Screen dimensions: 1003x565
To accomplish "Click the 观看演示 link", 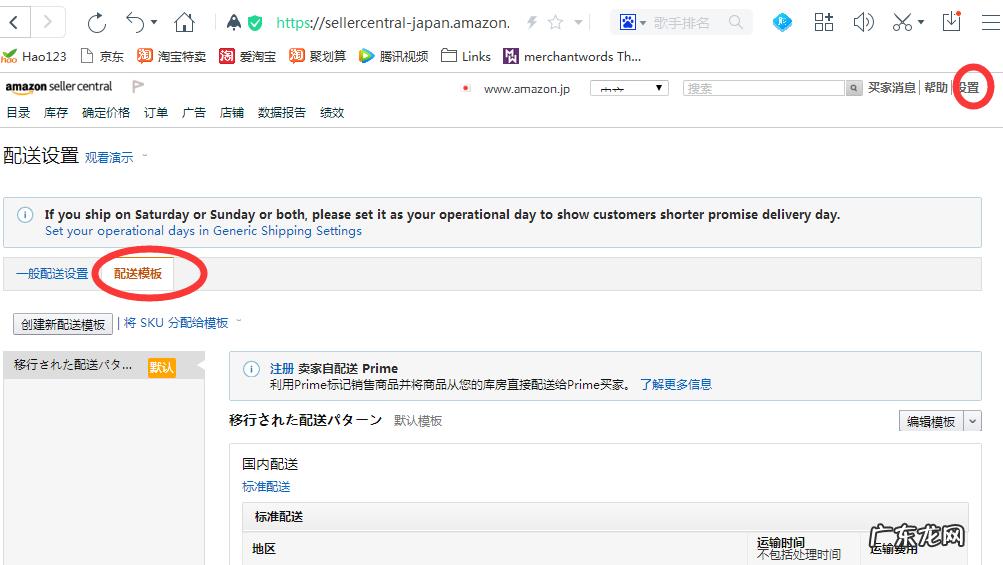I will click(x=109, y=157).
